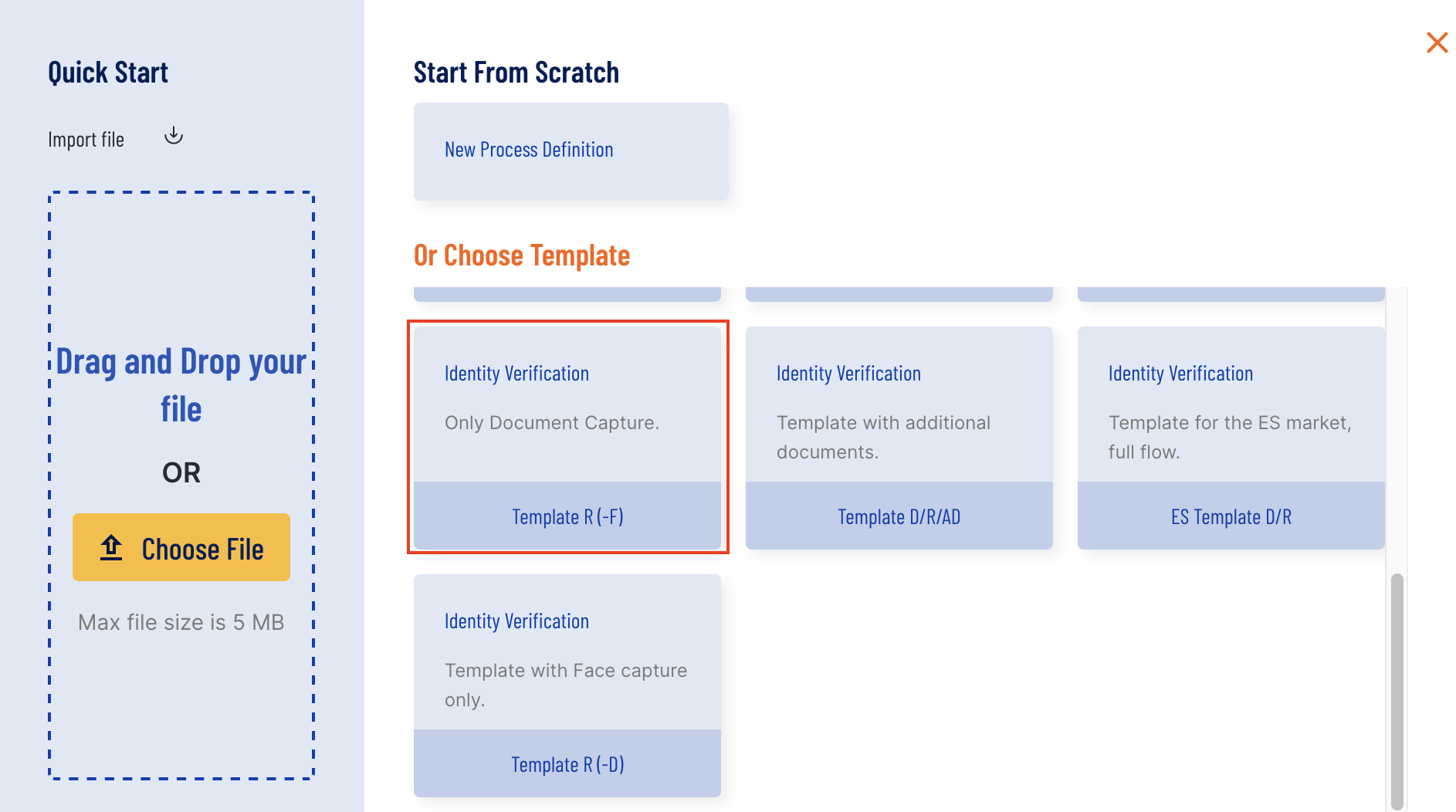Click the partially visible top-middle template card
This screenshot has height=812, width=1456.
[x=899, y=294]
